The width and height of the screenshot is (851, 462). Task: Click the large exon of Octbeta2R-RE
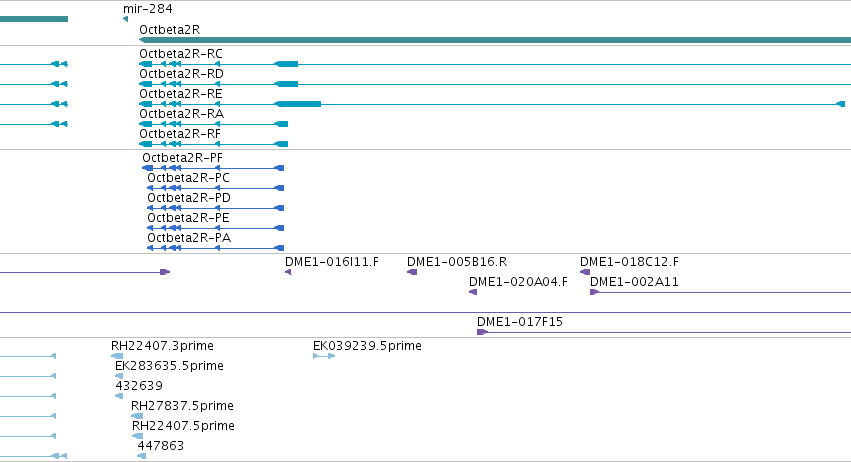point(298,104)
